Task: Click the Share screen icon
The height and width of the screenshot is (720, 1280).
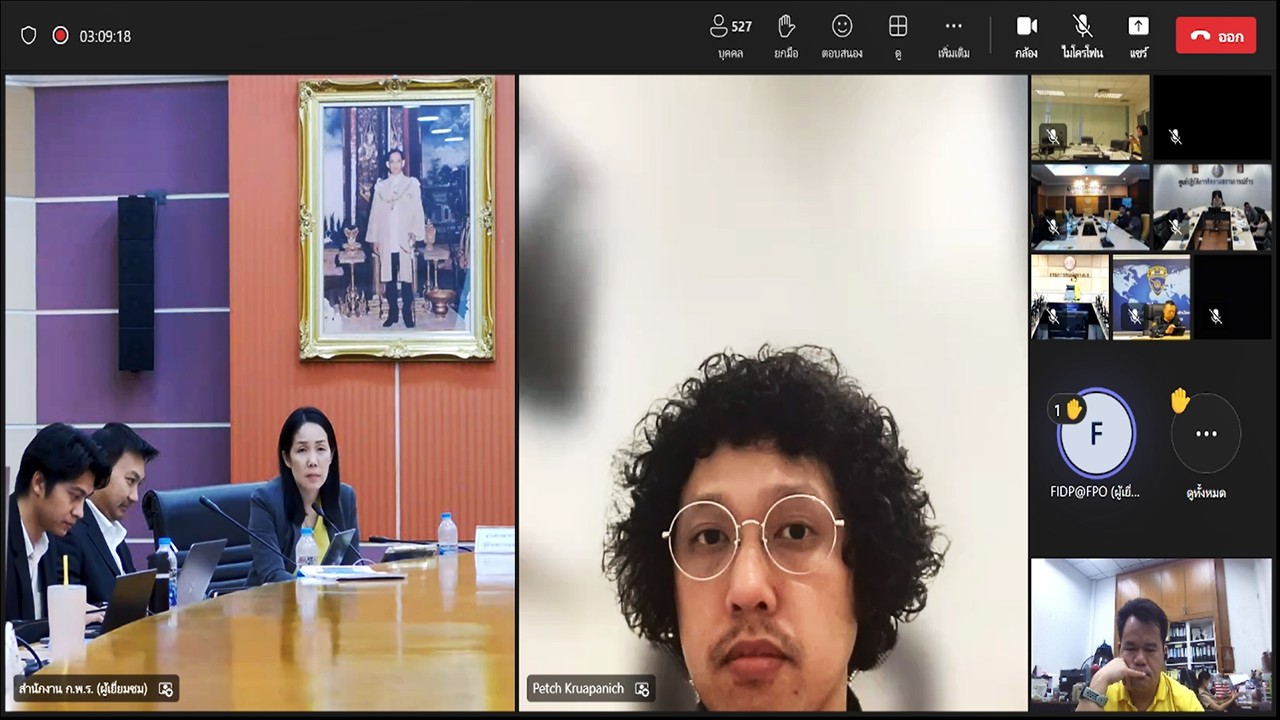Action: tap(1138, 36)
